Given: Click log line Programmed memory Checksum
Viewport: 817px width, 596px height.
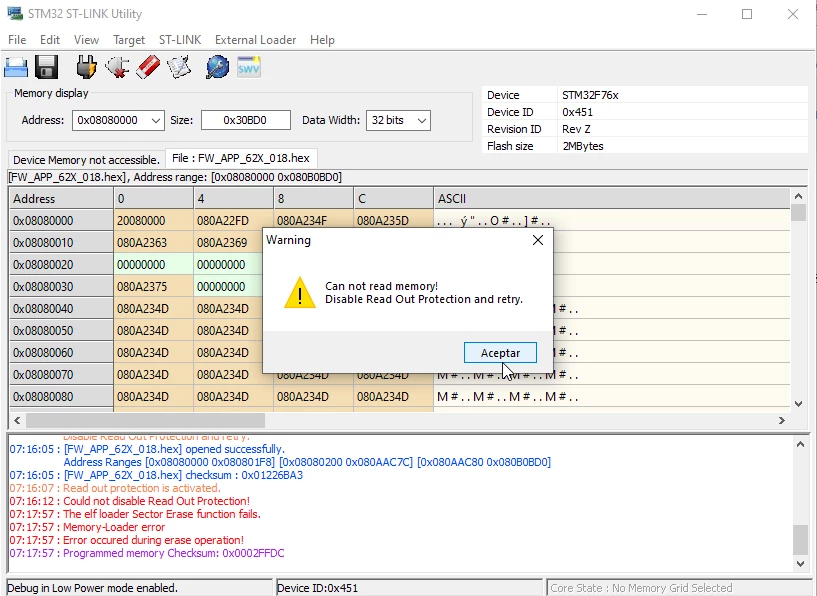Looking at the screenshot, I should click(147, 553).
